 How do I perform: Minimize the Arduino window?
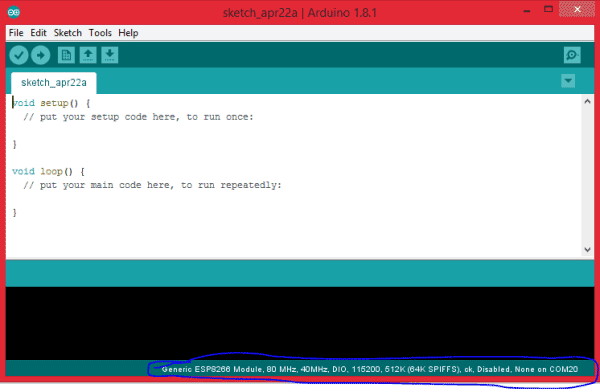click(527, 10)
